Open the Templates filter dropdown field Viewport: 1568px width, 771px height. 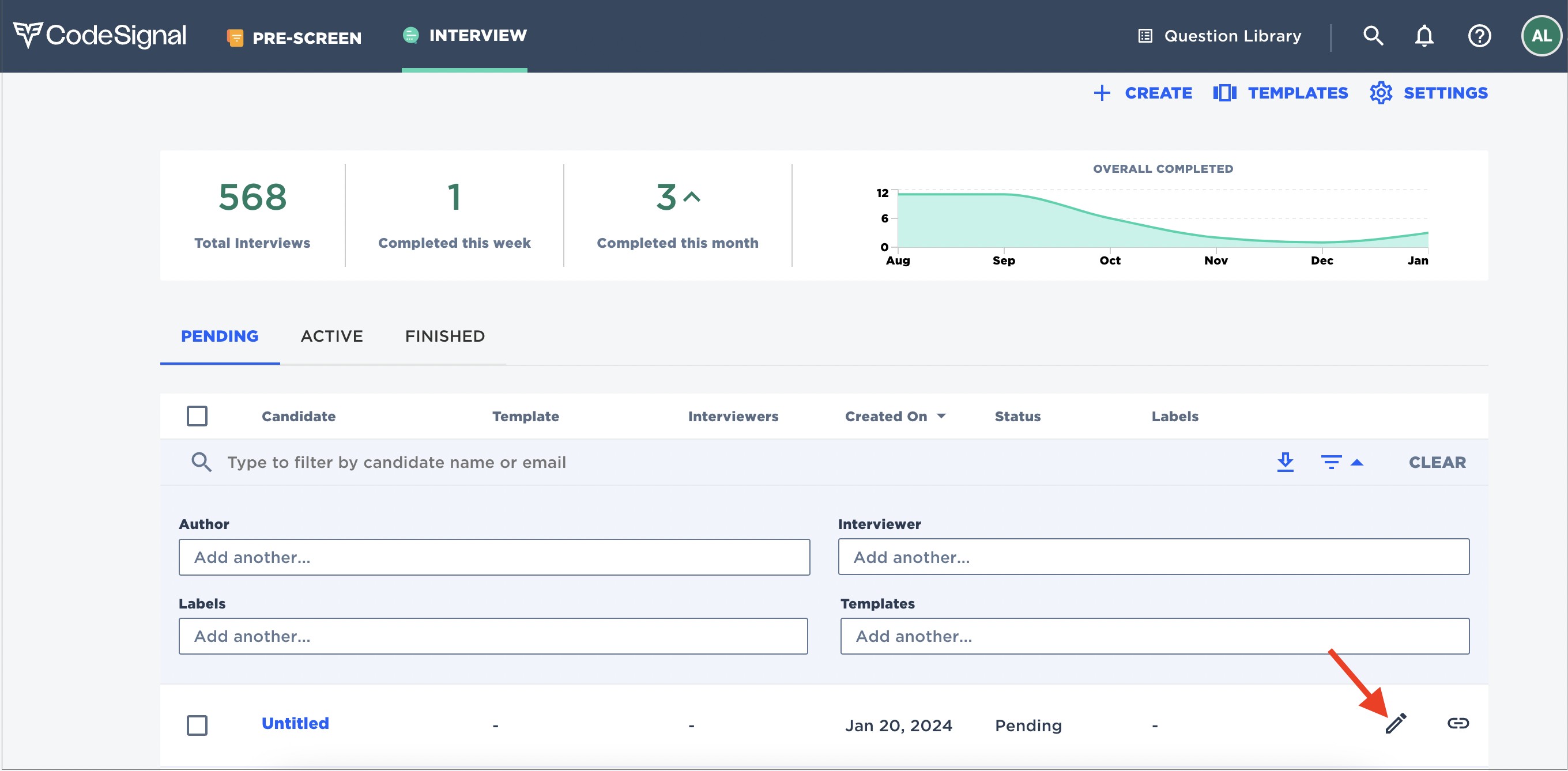point(1154,637)
